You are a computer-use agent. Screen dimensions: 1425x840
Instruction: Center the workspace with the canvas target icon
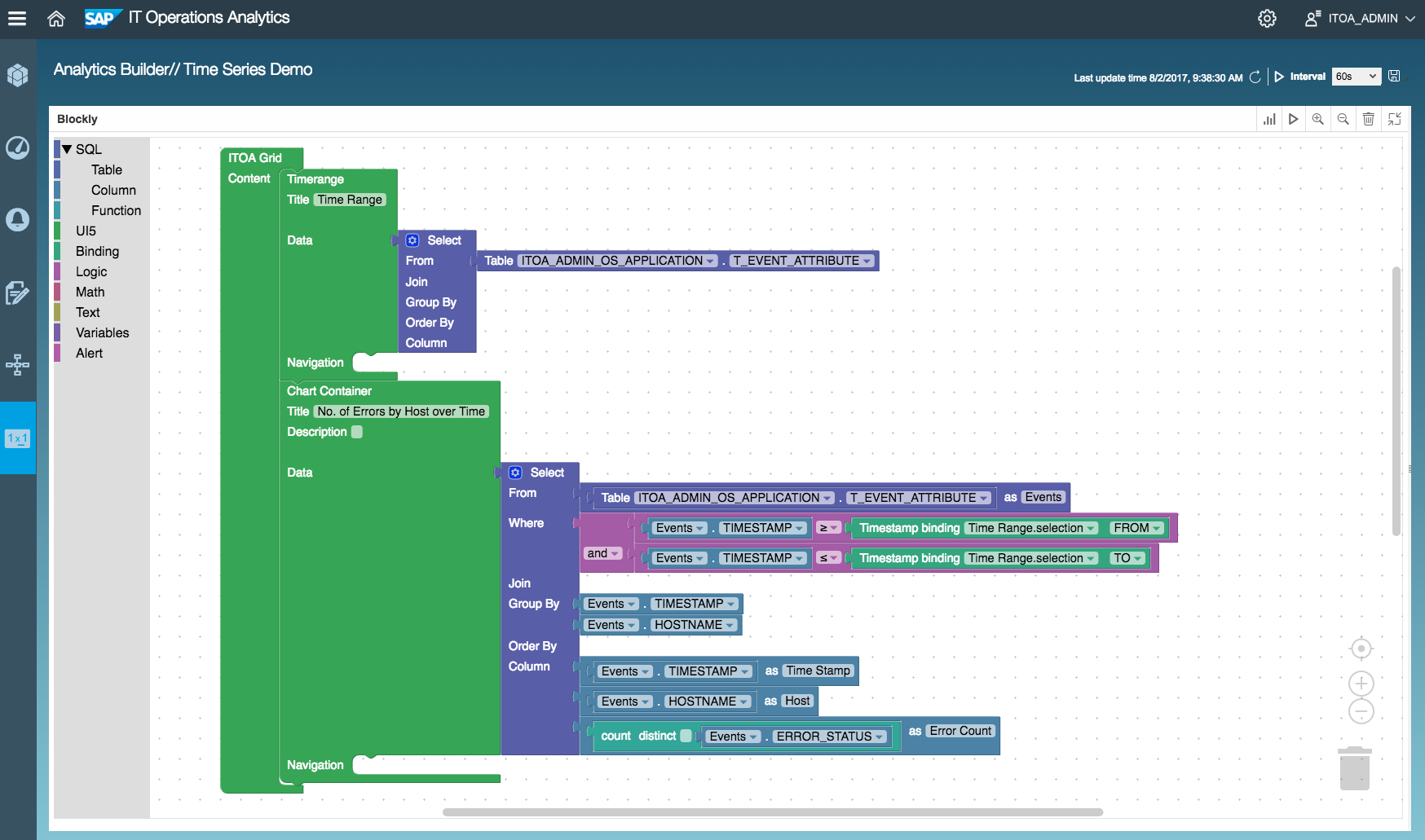[x=1361, y=649]
